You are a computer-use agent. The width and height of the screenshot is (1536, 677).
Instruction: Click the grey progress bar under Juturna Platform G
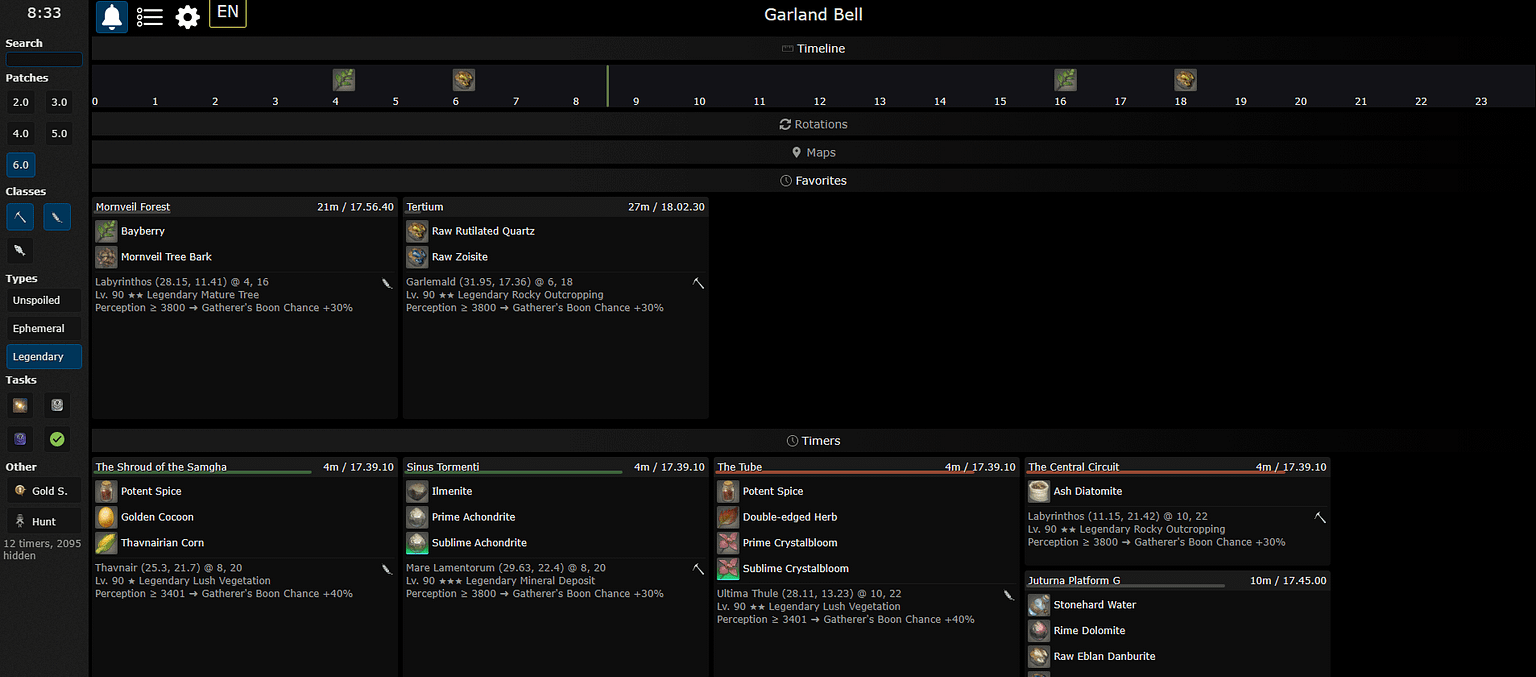pos(1126,586)
